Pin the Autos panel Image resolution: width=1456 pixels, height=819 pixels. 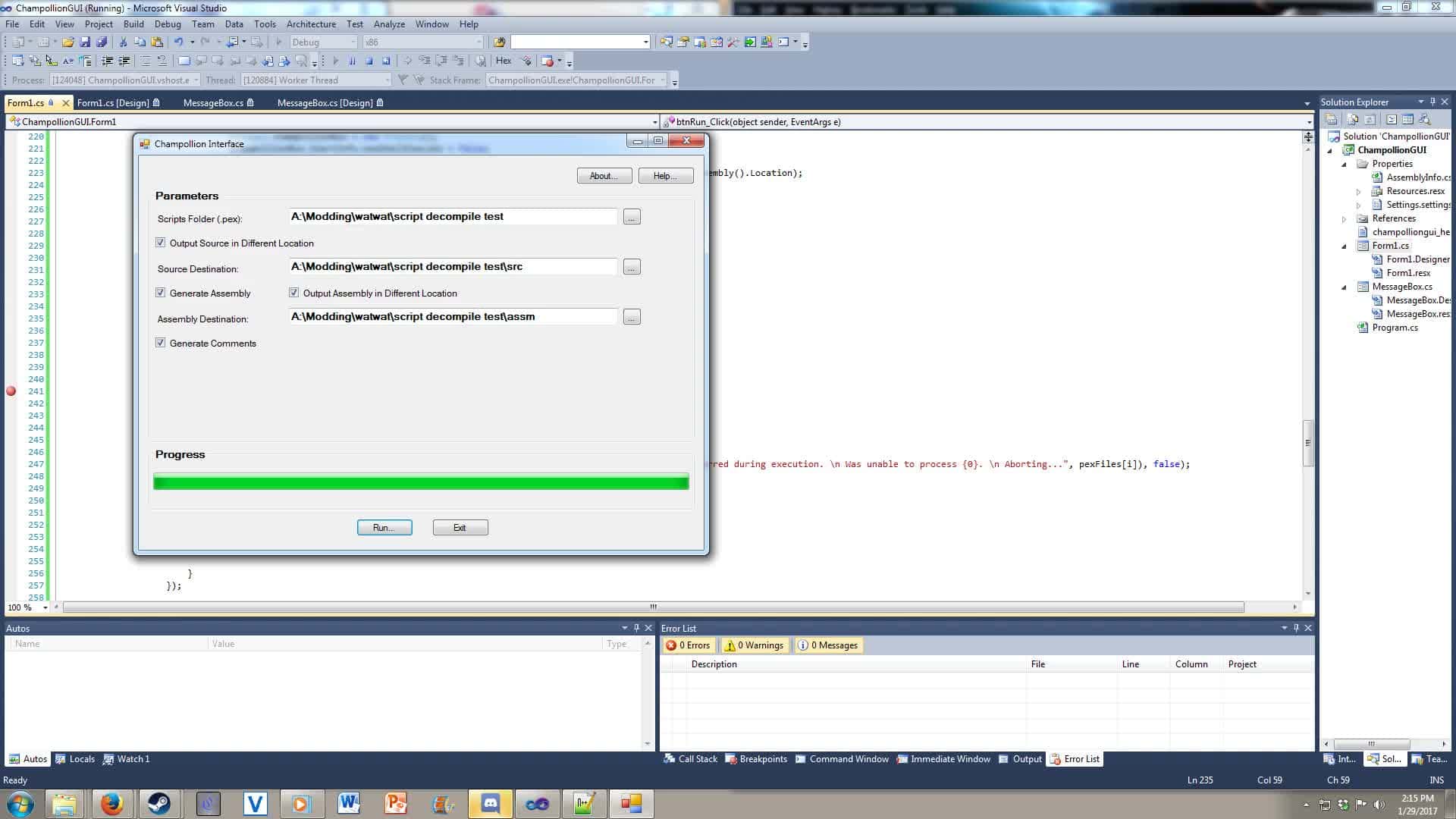tap(636, 628)
